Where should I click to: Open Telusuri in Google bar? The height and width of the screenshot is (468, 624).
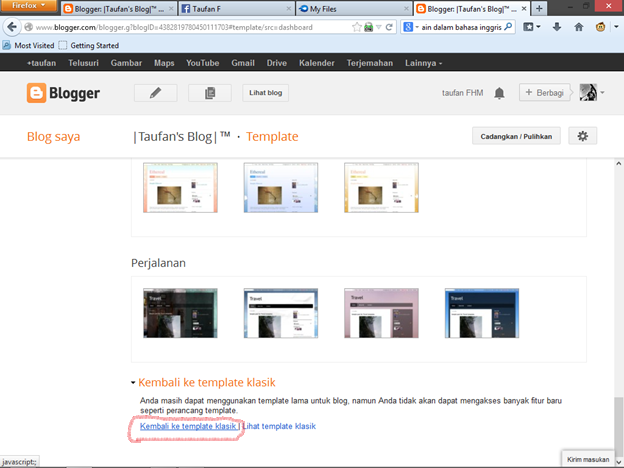pos(83,63)
